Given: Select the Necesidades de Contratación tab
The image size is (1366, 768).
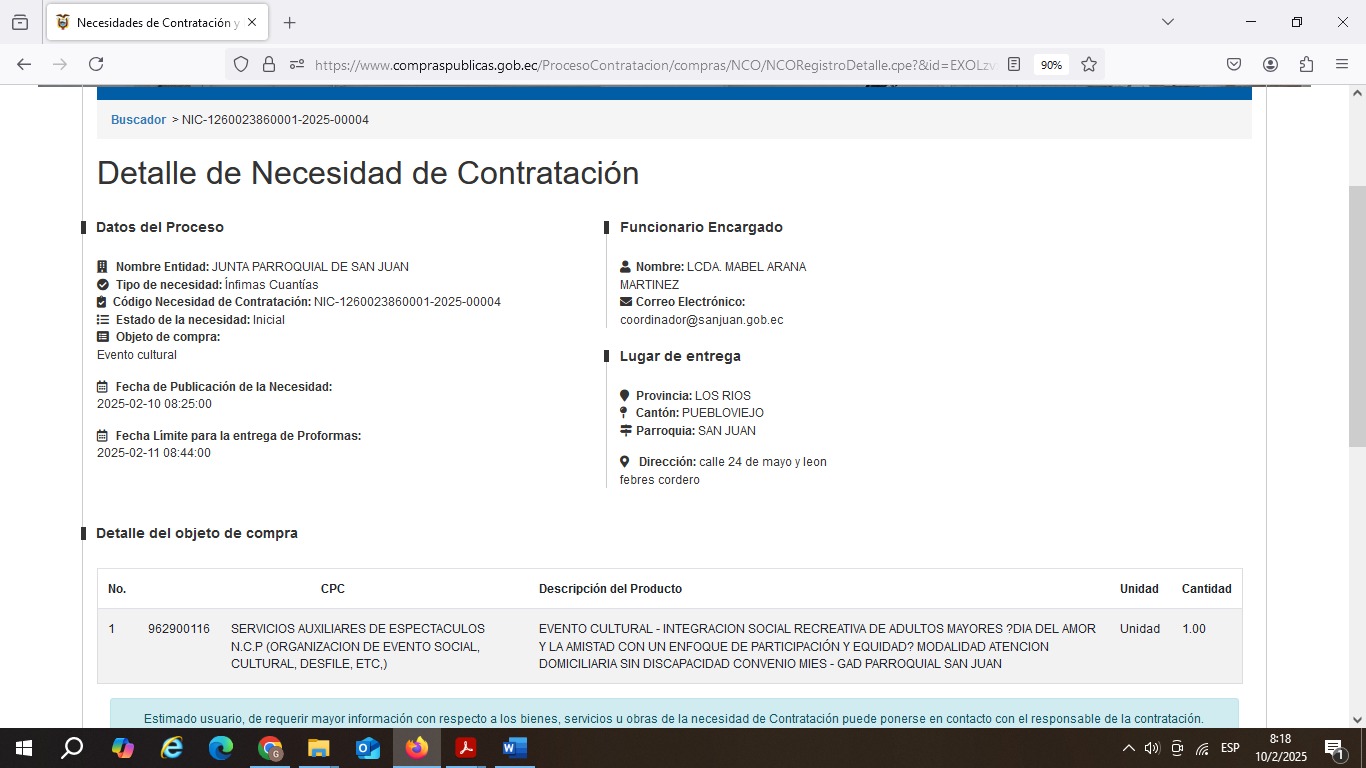Looking at the screenshot, I should 150,22.
